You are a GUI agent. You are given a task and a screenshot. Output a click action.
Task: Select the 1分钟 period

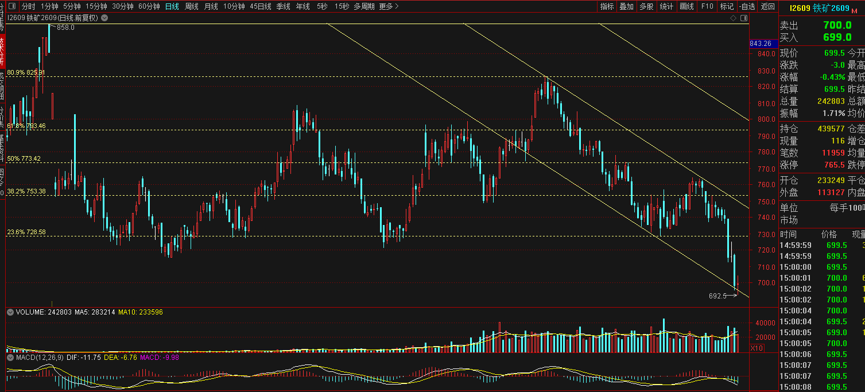(49, 7)
